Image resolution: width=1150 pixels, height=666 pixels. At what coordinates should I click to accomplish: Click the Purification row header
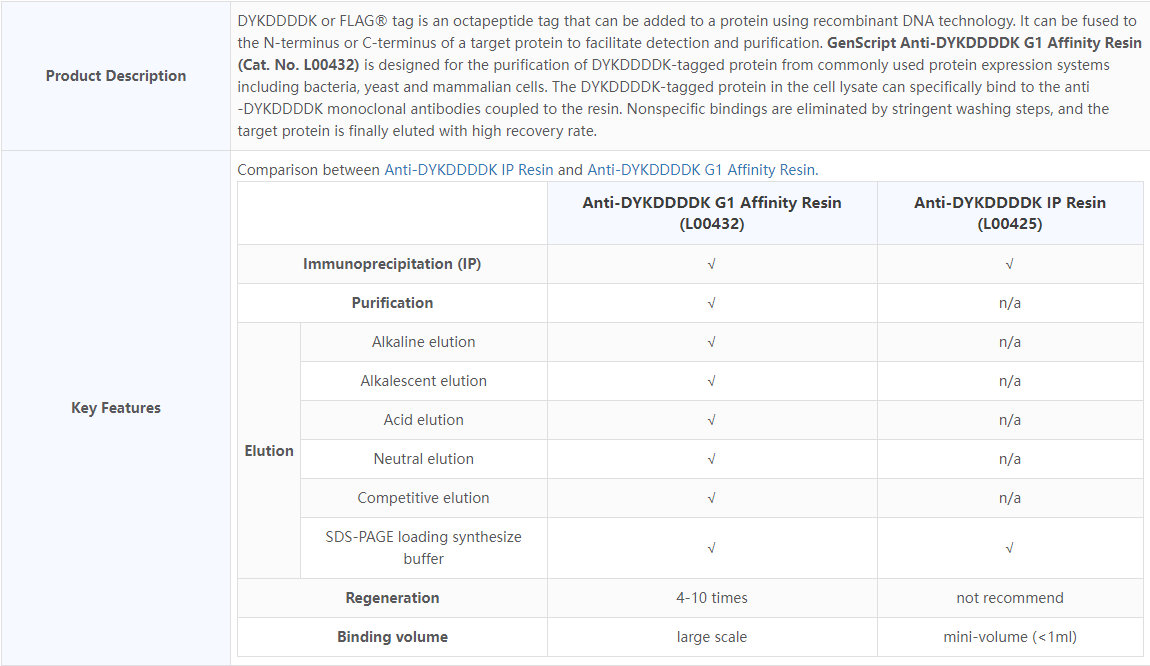392,303
